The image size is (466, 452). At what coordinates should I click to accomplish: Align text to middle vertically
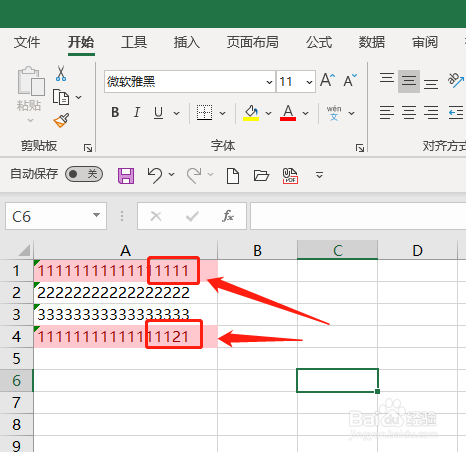click(x=409, y=81)
